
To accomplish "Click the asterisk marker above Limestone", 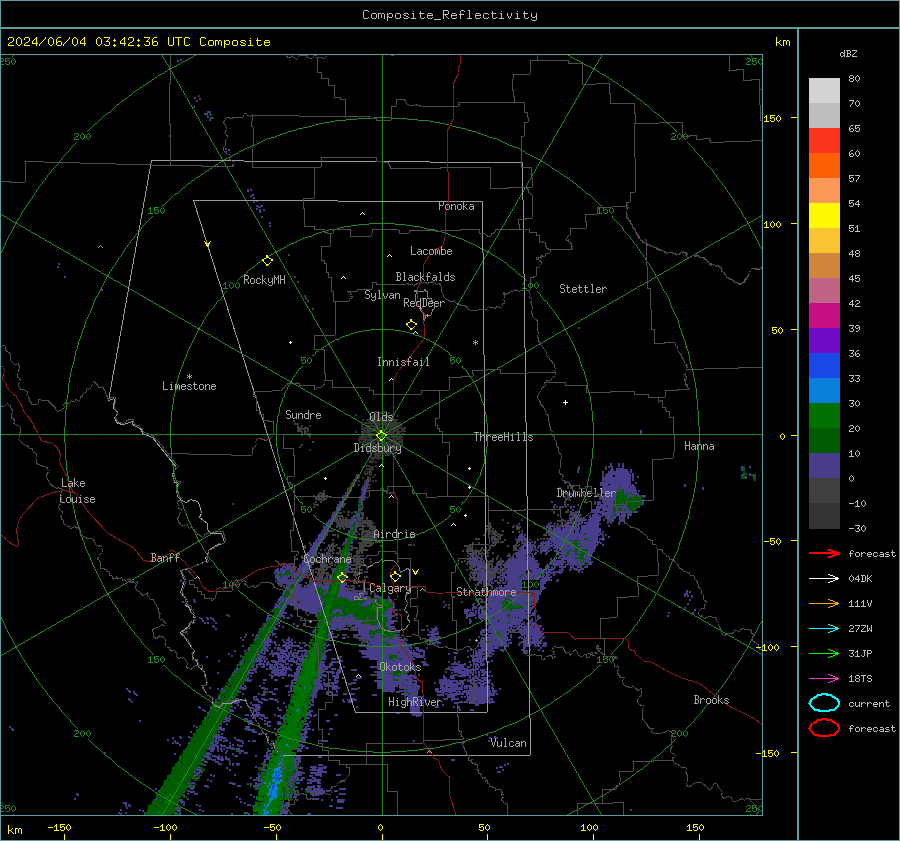I will [x=189, y=377].
